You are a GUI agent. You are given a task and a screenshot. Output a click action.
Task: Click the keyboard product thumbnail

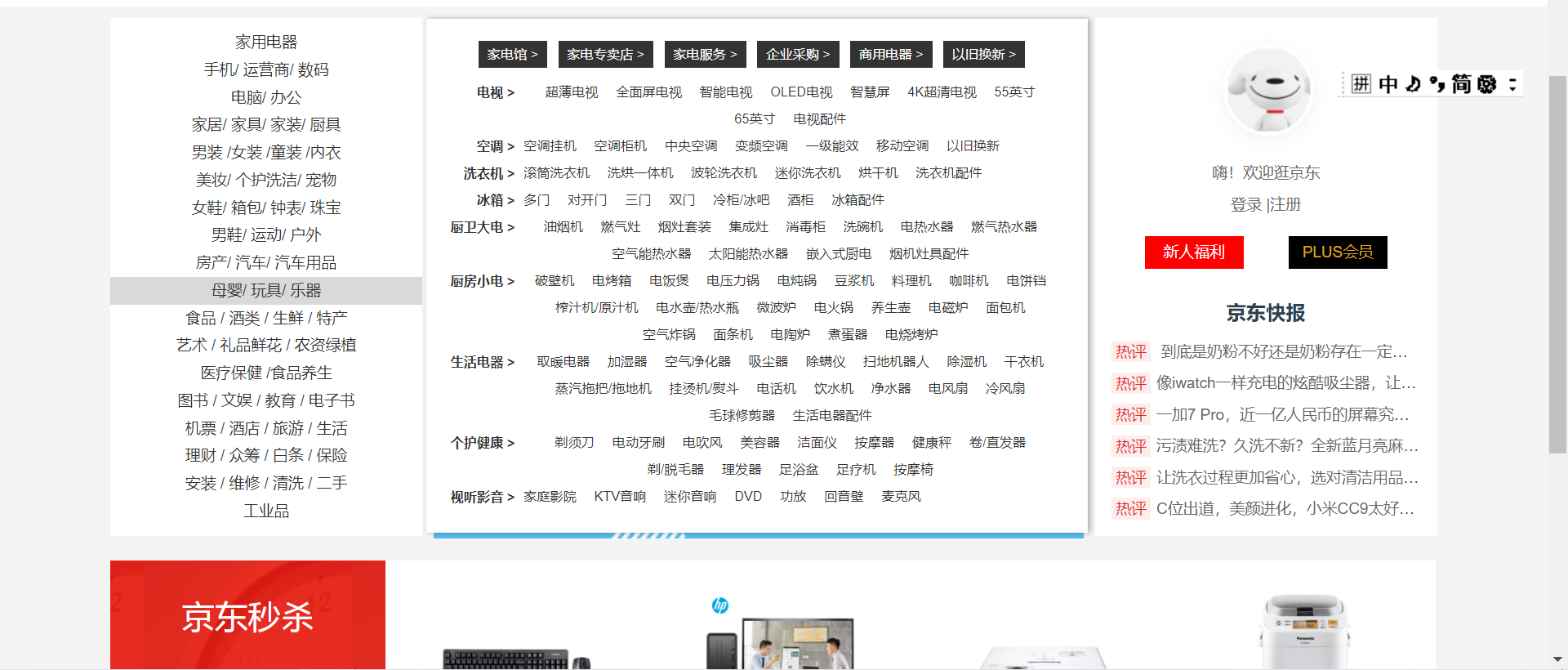pos(516,659)
